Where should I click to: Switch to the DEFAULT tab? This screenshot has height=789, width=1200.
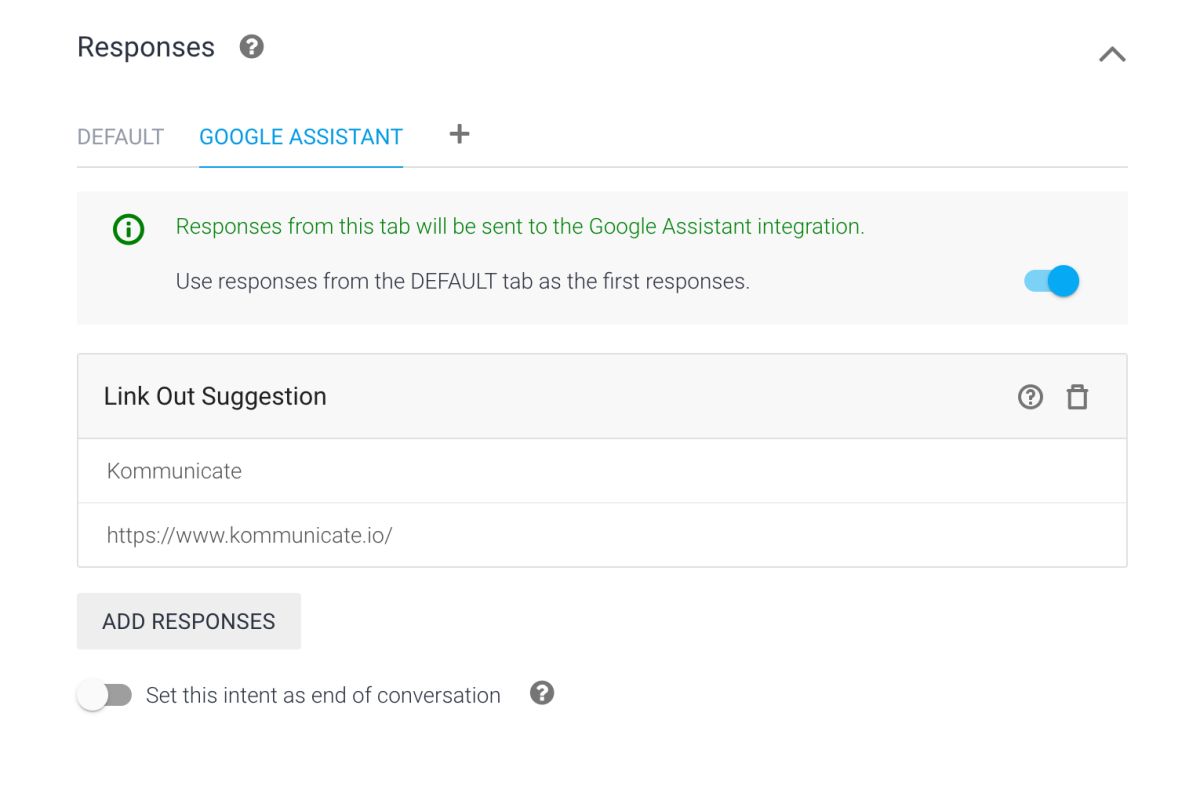[x=120, y=137]
